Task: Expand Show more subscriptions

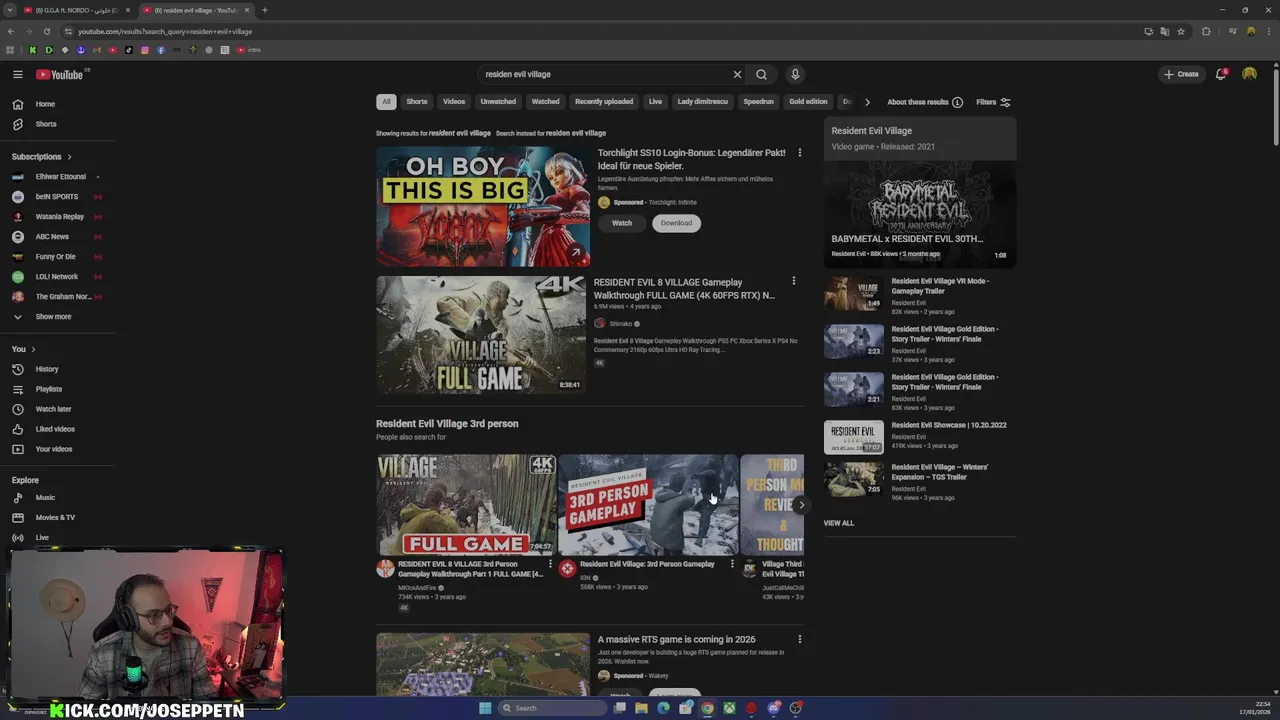Action: 56,316
